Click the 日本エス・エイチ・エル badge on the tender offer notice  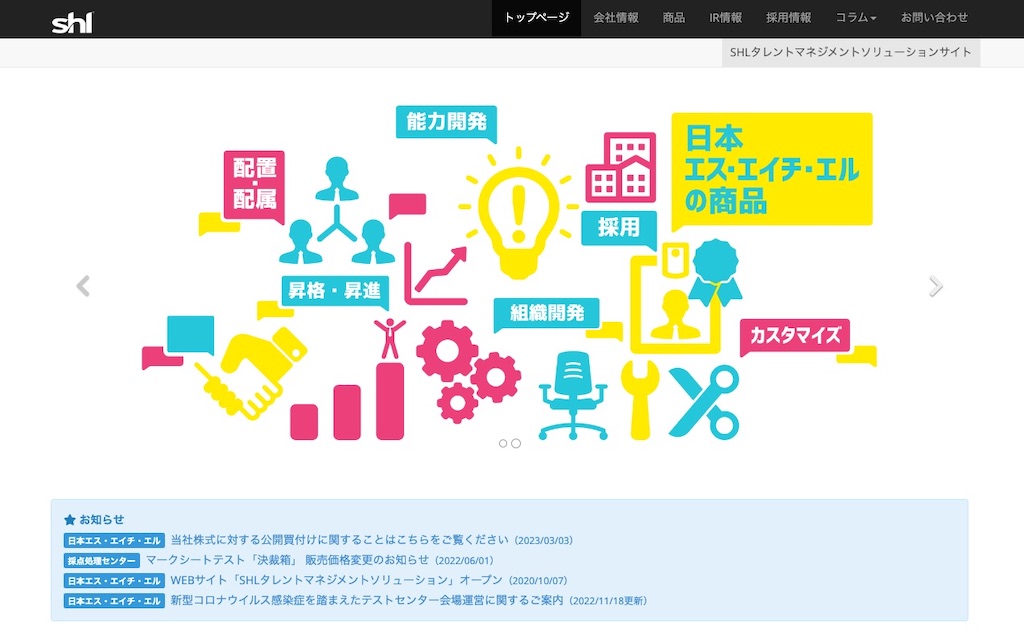[x=113, y=539]
